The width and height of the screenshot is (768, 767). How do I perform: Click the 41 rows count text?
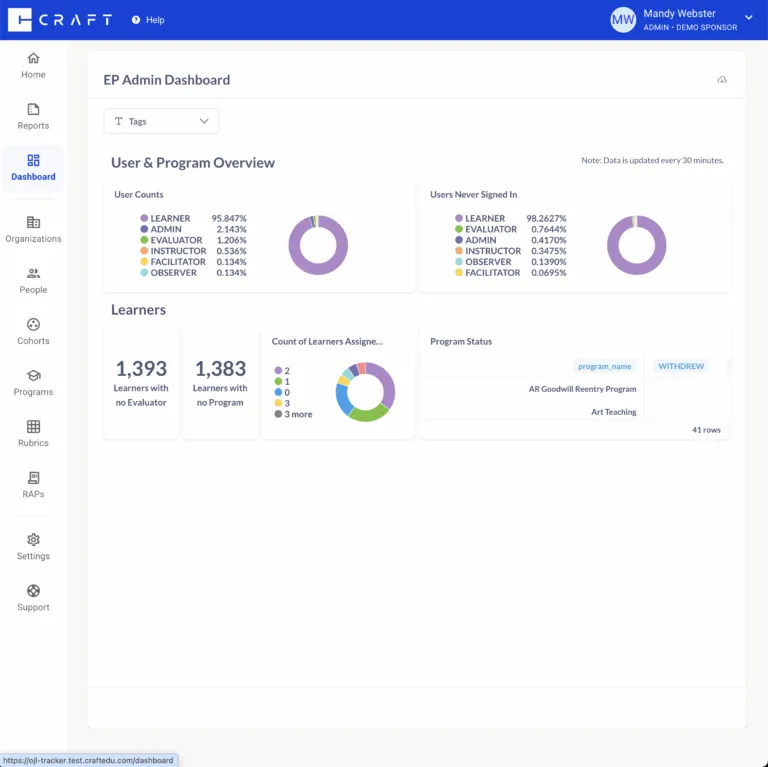(x=706, y=430)
